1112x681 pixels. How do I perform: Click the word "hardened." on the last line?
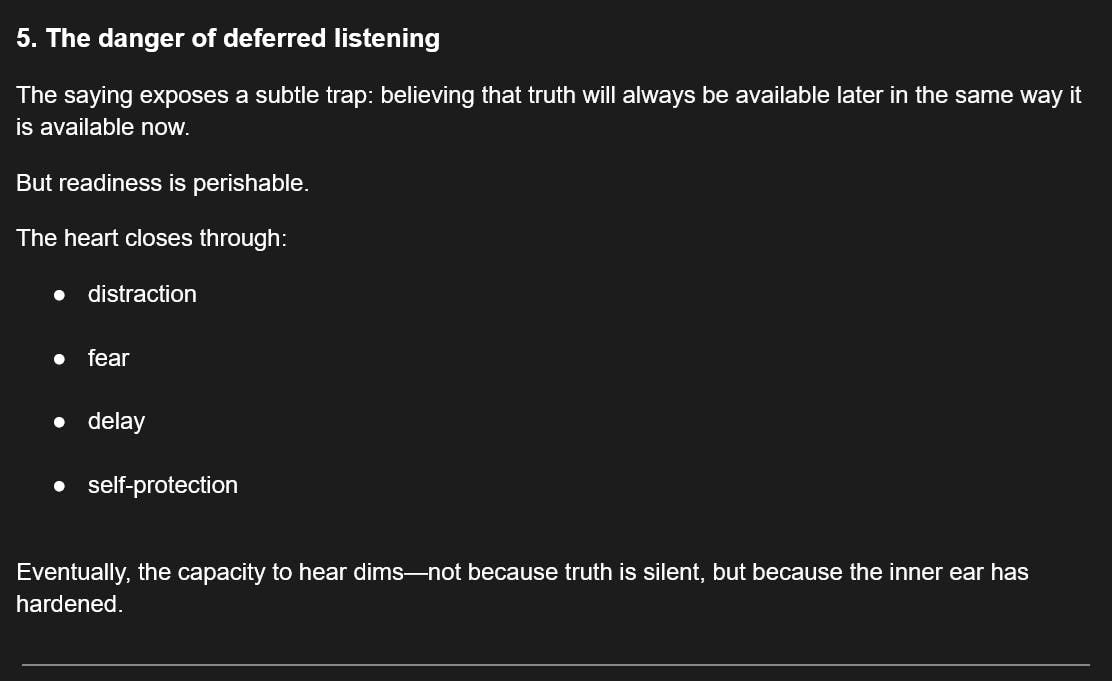point(69,604)
